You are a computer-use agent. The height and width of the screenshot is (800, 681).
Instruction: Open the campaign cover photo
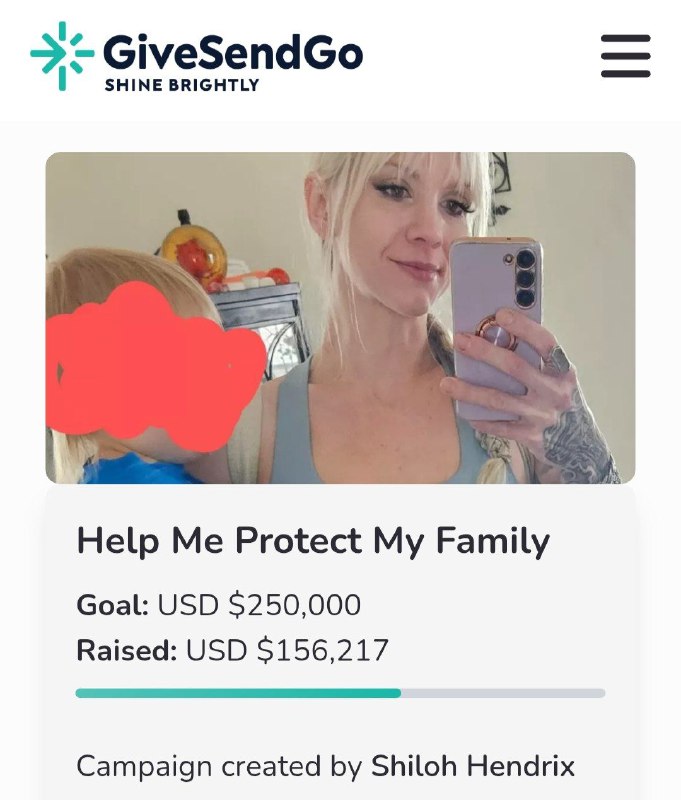[340, 317]
